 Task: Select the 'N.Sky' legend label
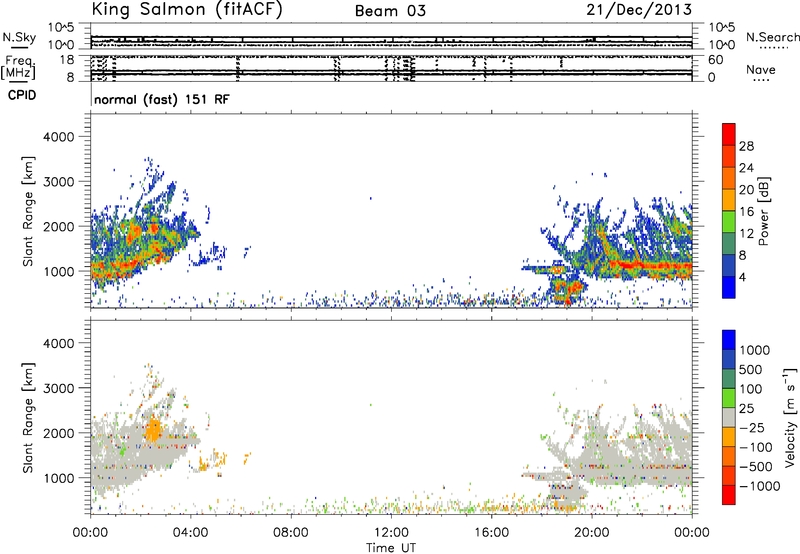tap(19, 37)
